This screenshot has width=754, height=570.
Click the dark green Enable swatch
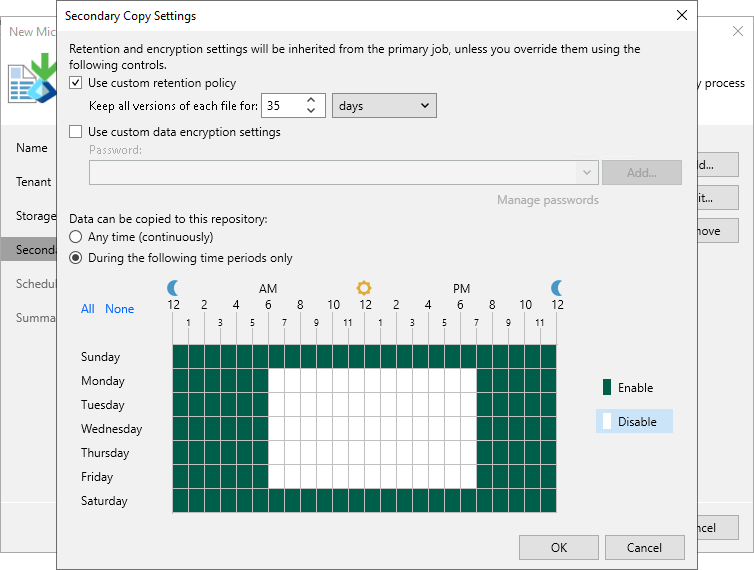coord(607,387)
